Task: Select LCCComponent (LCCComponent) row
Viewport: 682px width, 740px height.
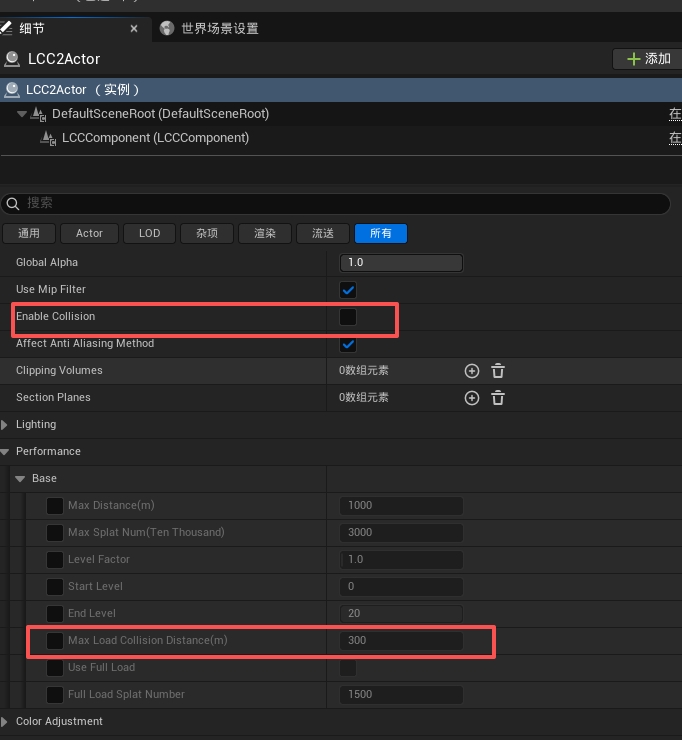Action: point(341,138)
